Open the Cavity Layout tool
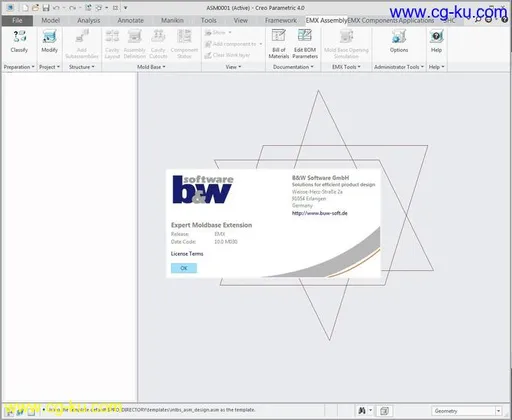 point(112,44)
